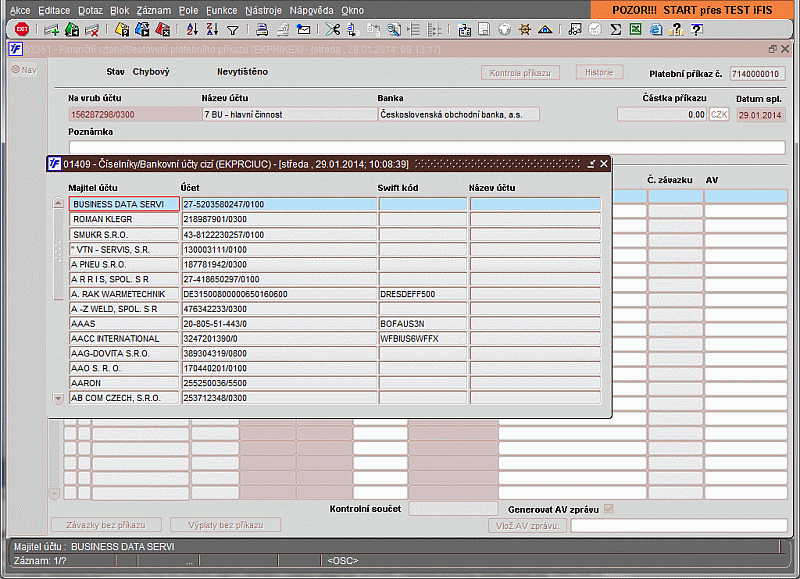Close the Bankovní účty cizí dialog

click(x=604, y=164)
